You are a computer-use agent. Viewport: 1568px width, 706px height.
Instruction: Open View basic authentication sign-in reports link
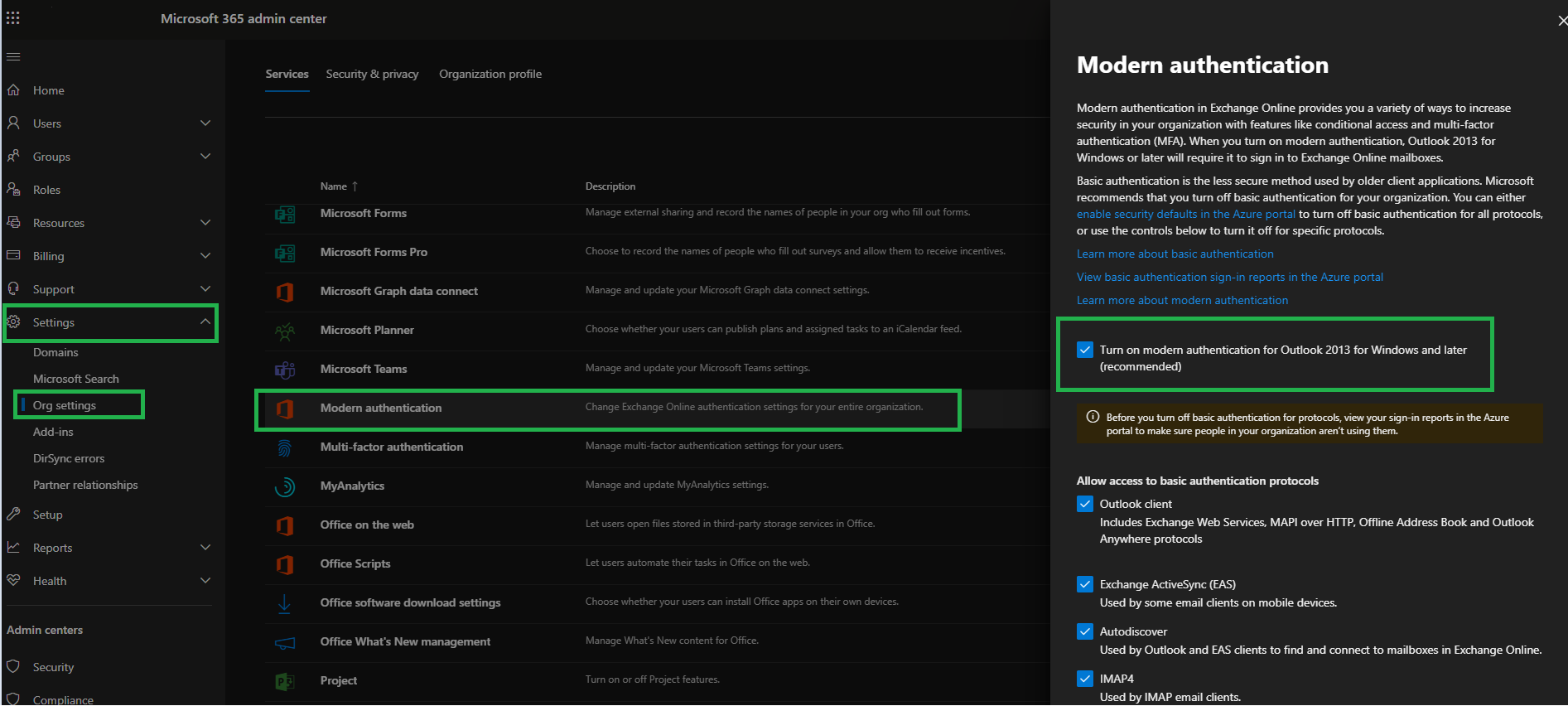1229,277
